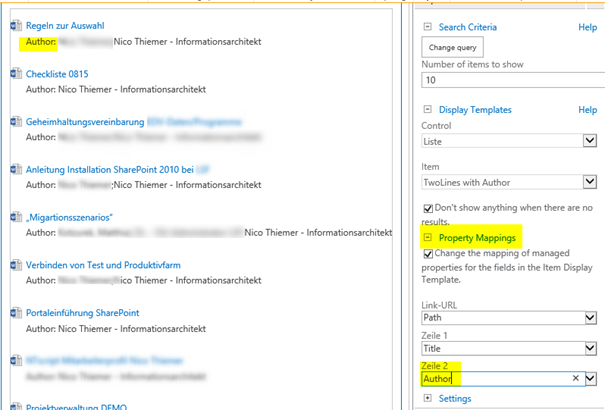Click document icon beside Geheimhaltungsvereinbarung
Screen dimensions: 605x410
pyautogui.click(x=16, y=121)
